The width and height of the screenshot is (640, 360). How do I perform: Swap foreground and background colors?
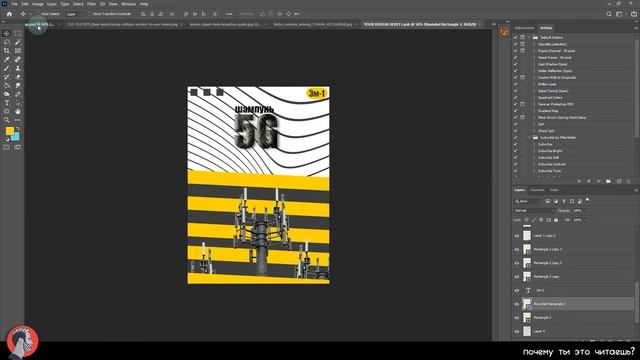coord(18,129)
